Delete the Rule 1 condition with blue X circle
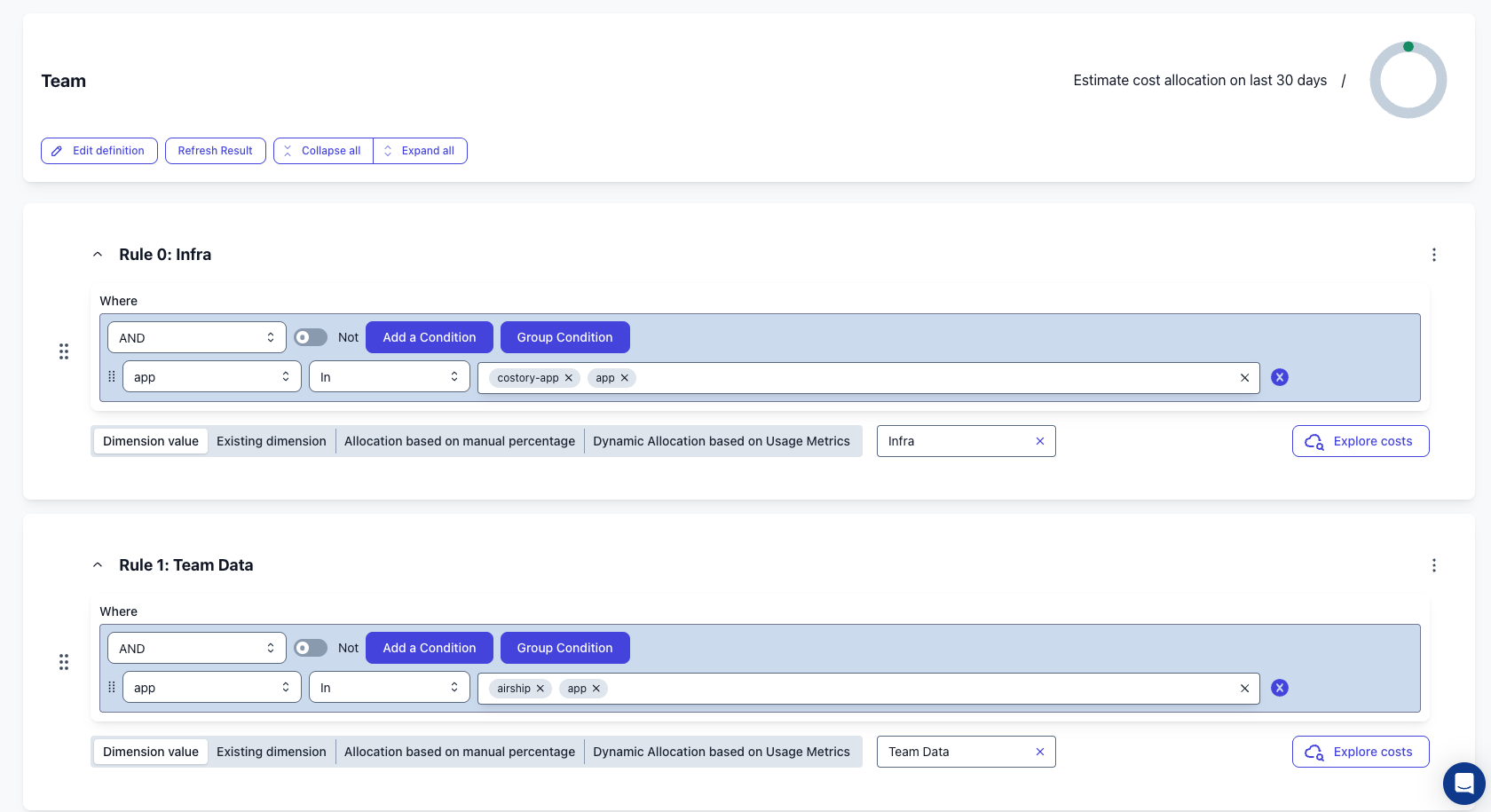This screenshot has height=812, width=1491. (1280, 688)
